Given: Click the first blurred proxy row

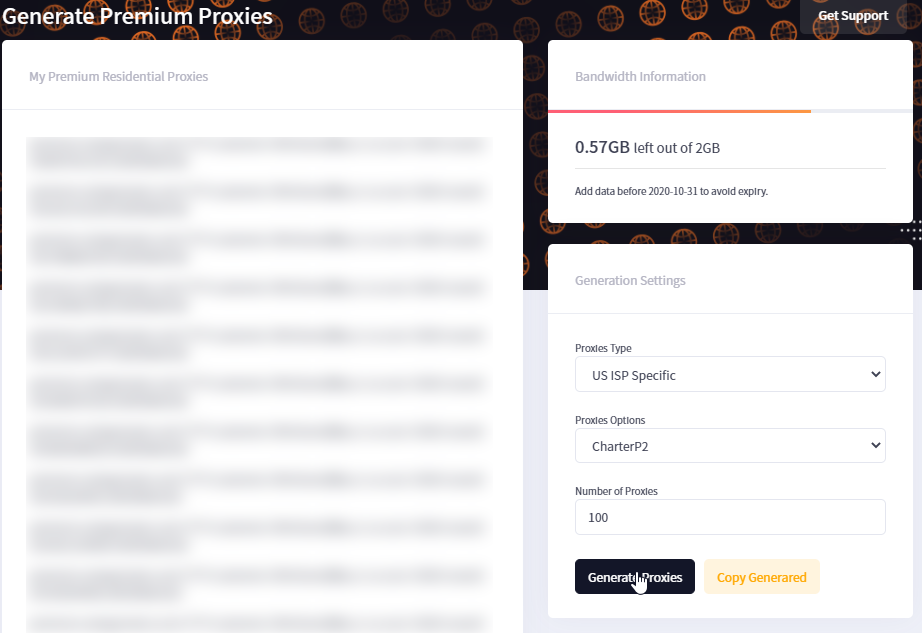Looking at the screenshot, I should pyautogui.click(x=259, y=152).
